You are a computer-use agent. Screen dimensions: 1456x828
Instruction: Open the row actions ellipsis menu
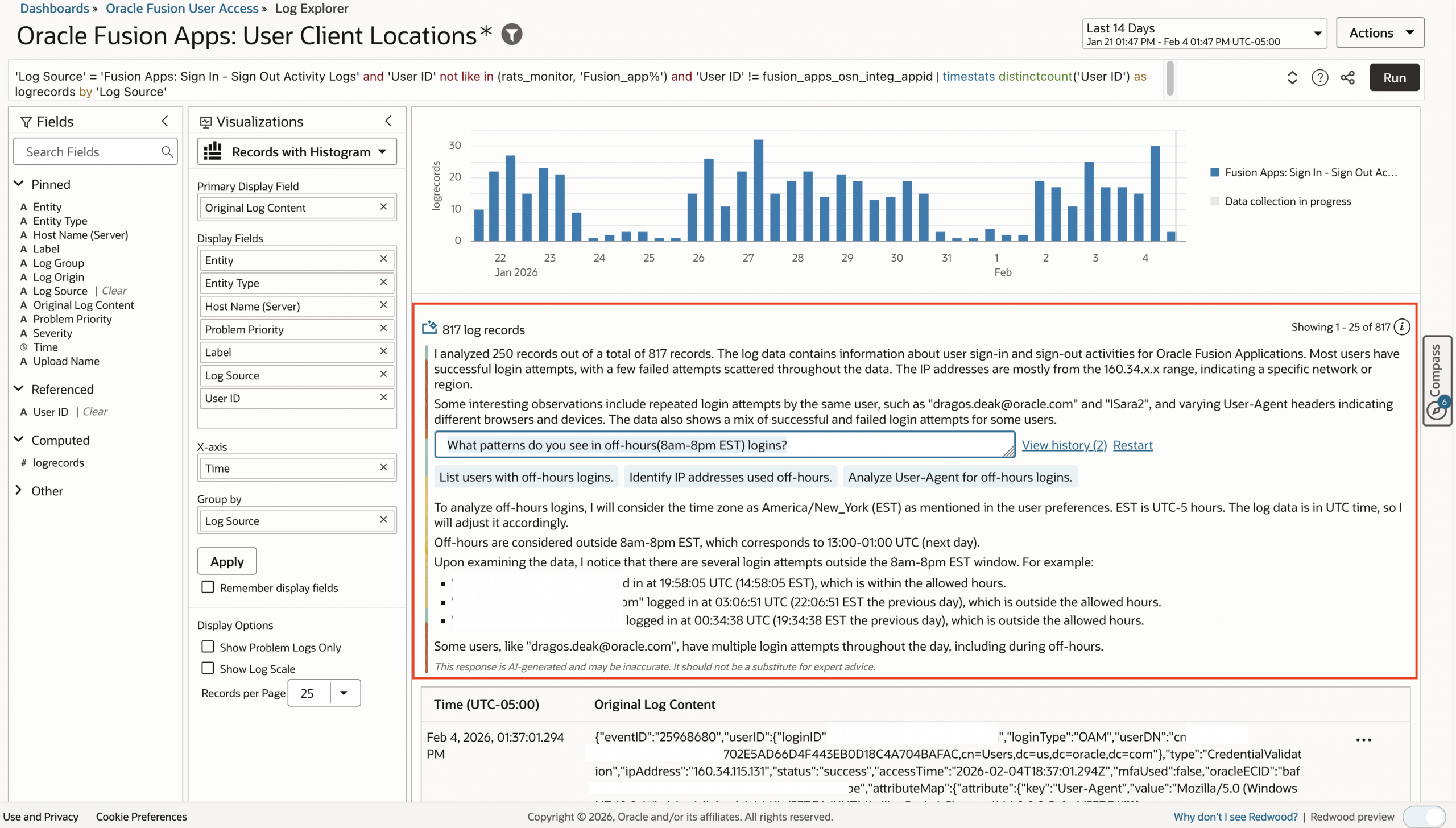tap(1363, 740)
